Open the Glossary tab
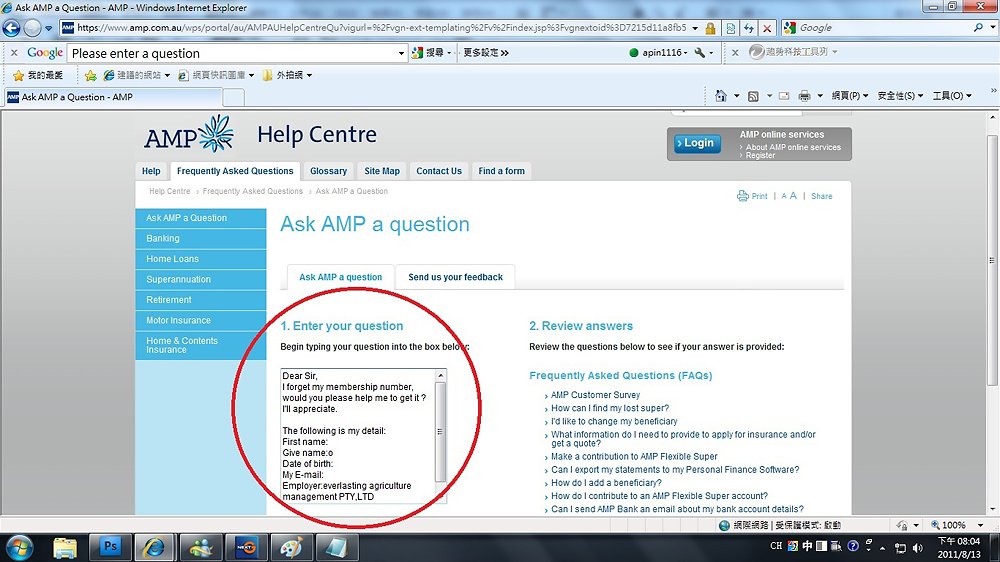The width and height of the screenshot is (1000, 562). tap(328, 171)
